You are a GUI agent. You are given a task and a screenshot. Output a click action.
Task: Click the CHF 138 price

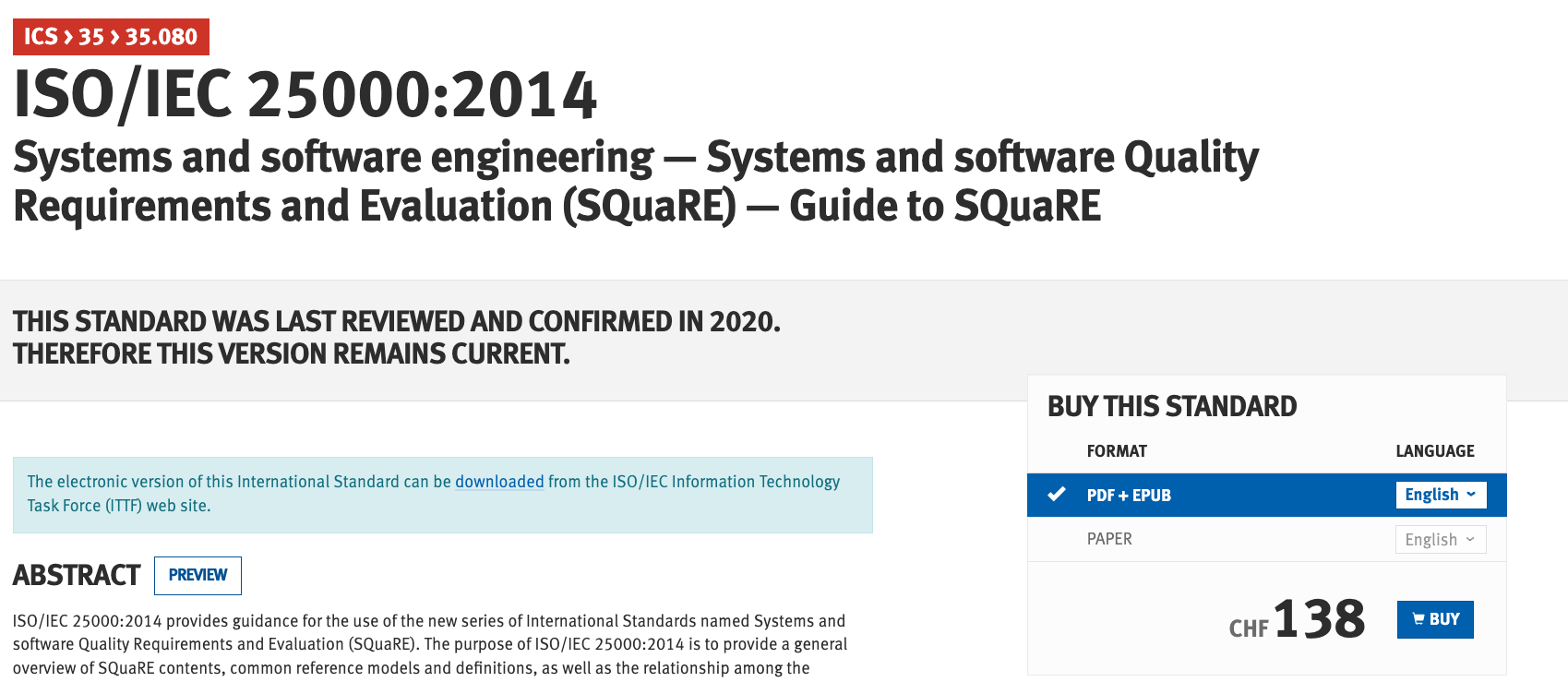click(1297, 619)
